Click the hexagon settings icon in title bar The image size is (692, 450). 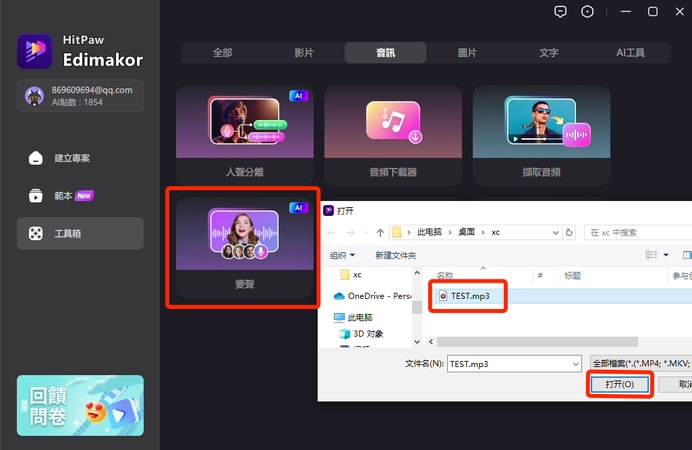point(587,11)
